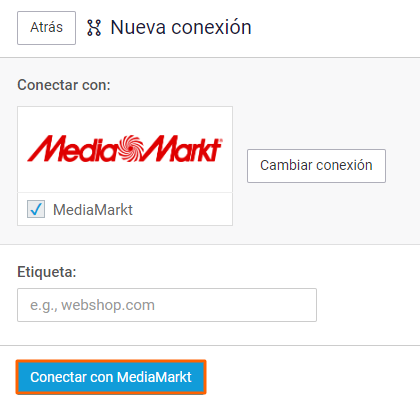Click the MediaMarkt logo image
Image resolution: width=420 pixels, height=403 pixels.
(125, 149)
